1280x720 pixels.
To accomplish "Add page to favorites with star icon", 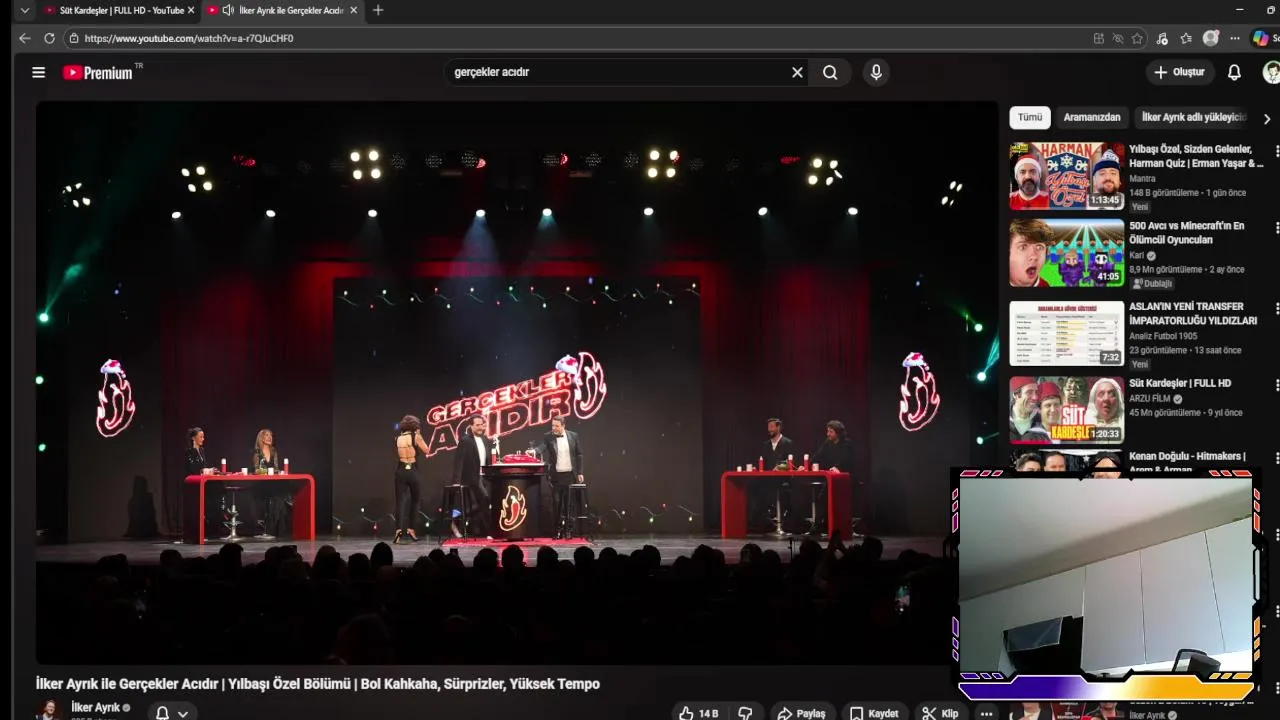I will 1137,38.
